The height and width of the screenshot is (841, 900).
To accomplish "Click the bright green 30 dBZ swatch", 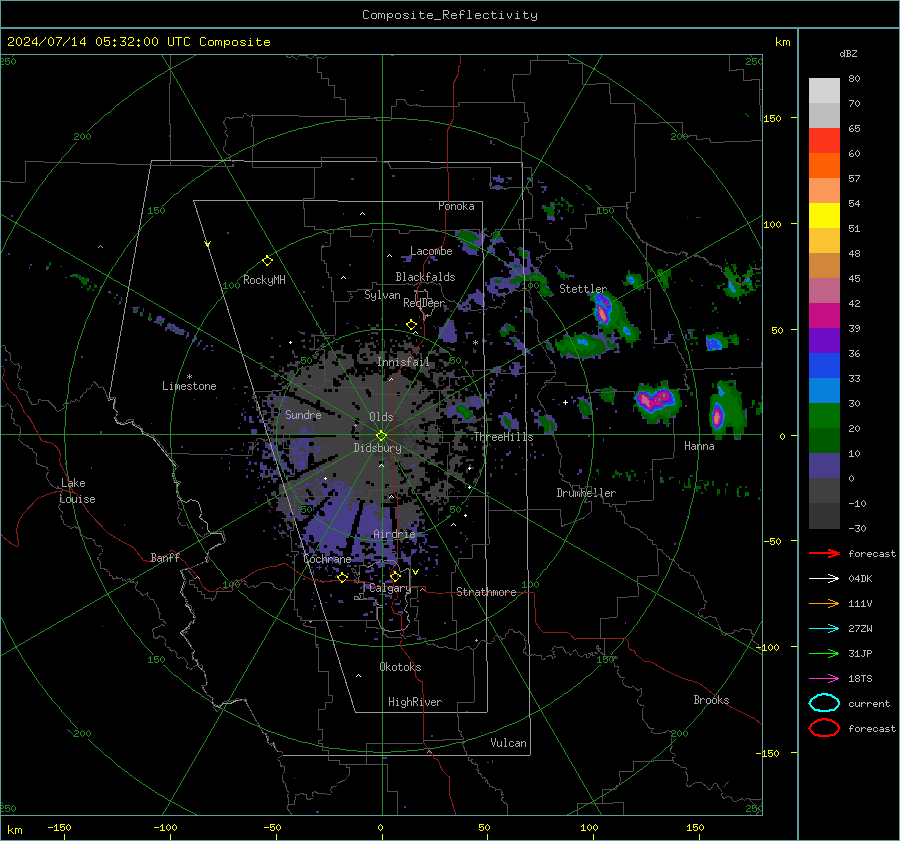I will tap(824, 416).
